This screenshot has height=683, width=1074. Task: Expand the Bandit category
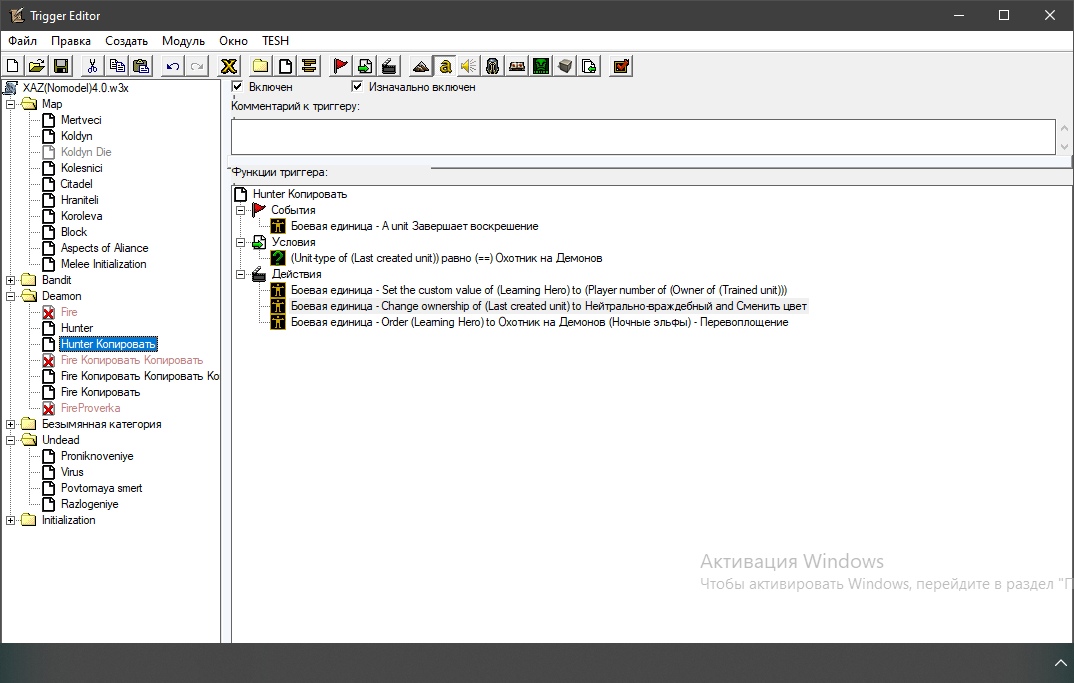10,280
